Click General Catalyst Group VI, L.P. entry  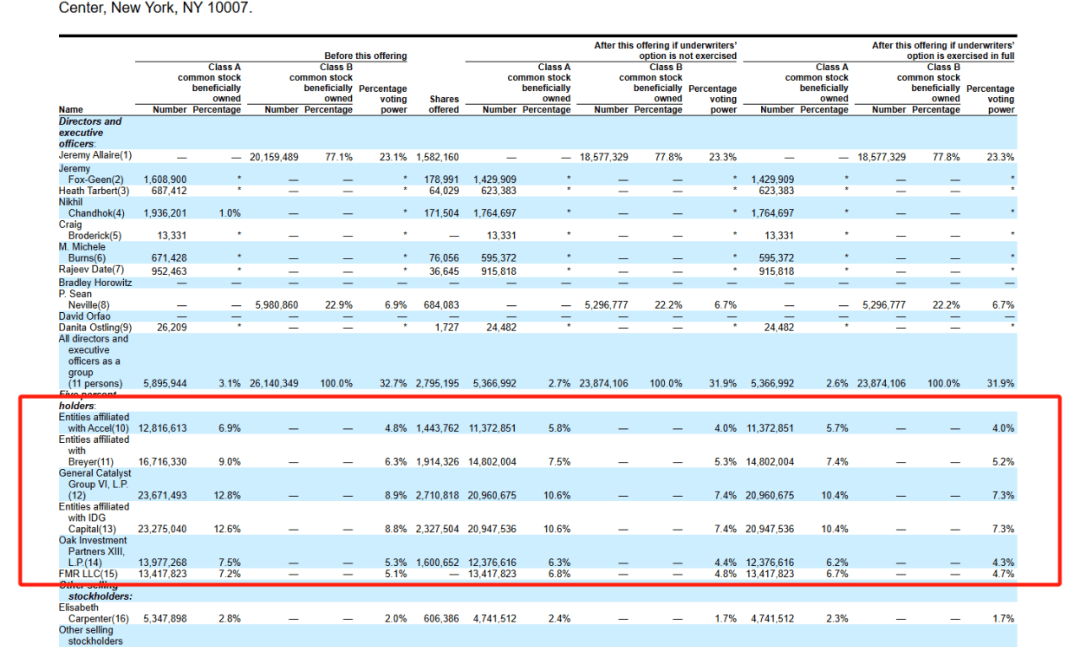(x=96, y=484)
